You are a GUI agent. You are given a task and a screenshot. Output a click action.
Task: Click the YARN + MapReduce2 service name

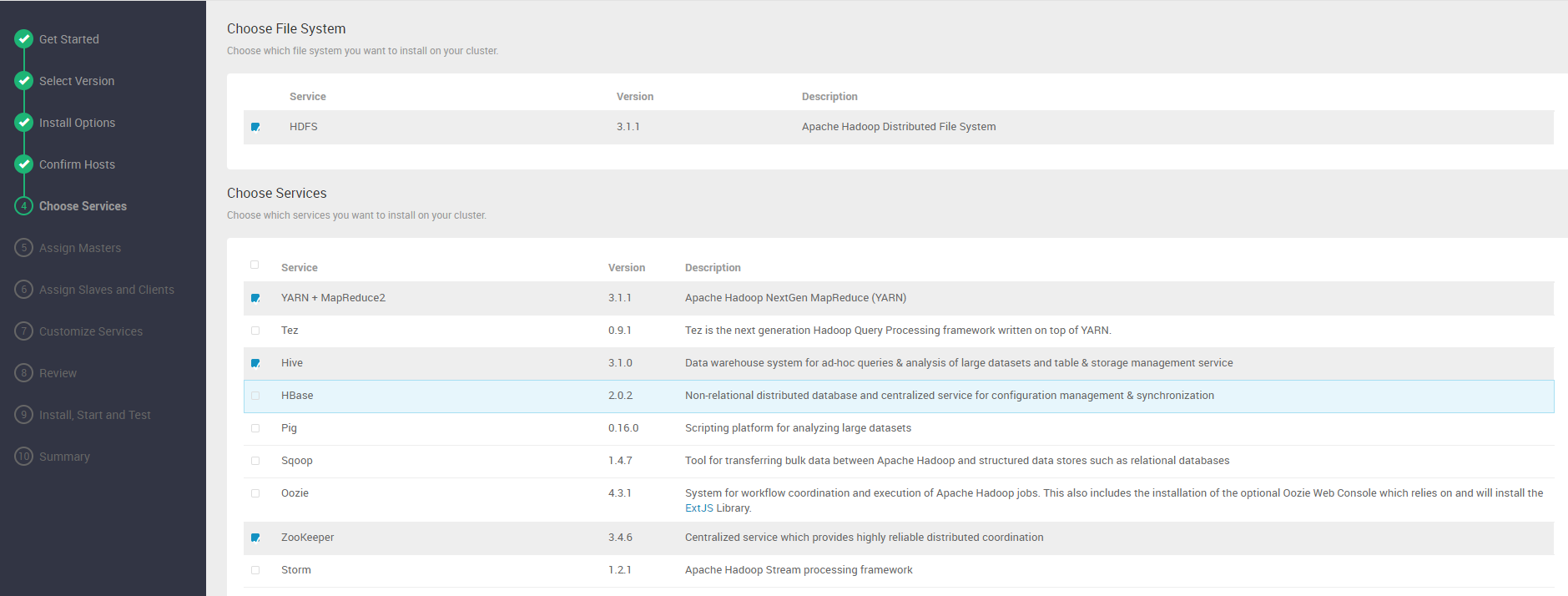[x=334, y=298]
